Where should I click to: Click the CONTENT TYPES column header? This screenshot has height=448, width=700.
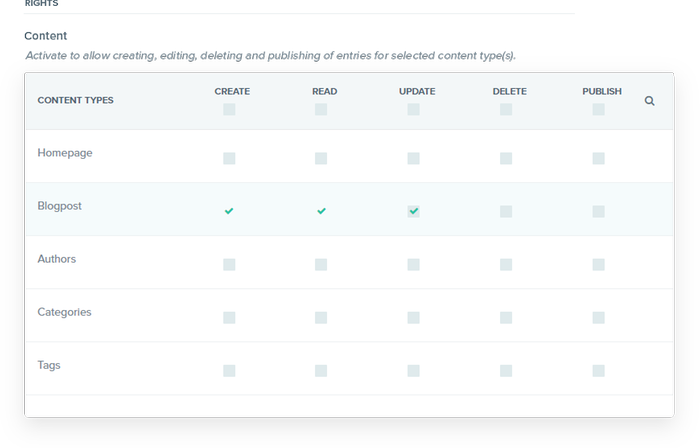tap(75, 100)
